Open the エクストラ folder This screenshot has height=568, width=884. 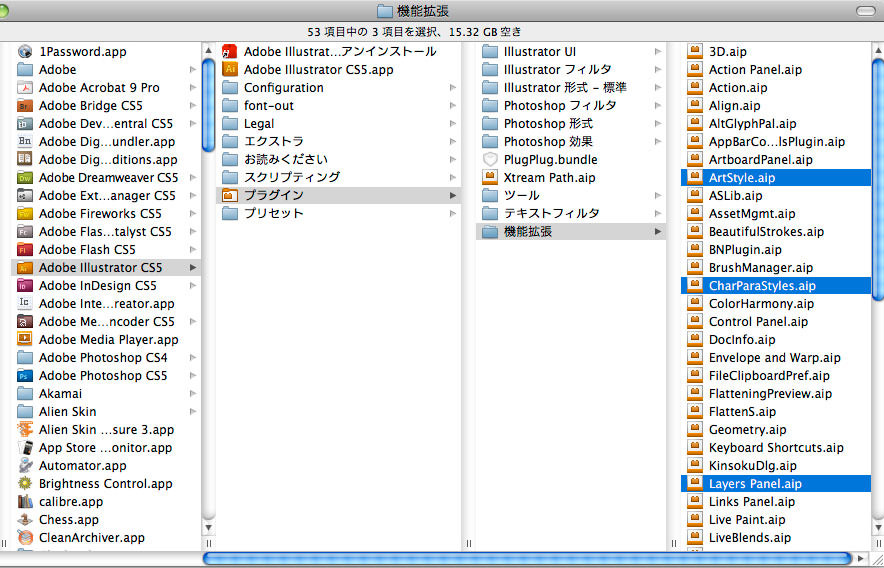click(x=338, y=142)
